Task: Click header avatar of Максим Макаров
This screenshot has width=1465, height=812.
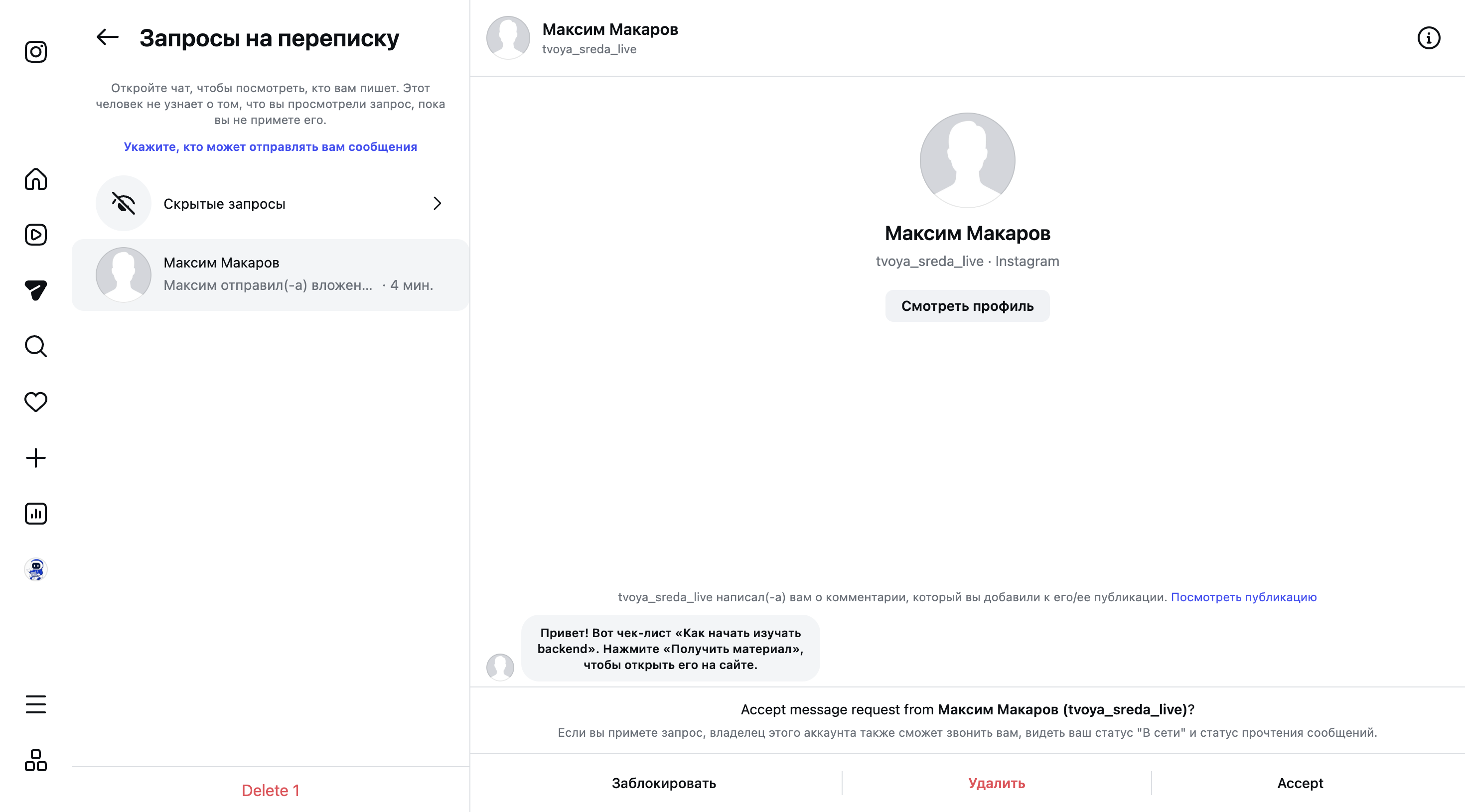Action: pyautogui.click(x=508, y=37)
